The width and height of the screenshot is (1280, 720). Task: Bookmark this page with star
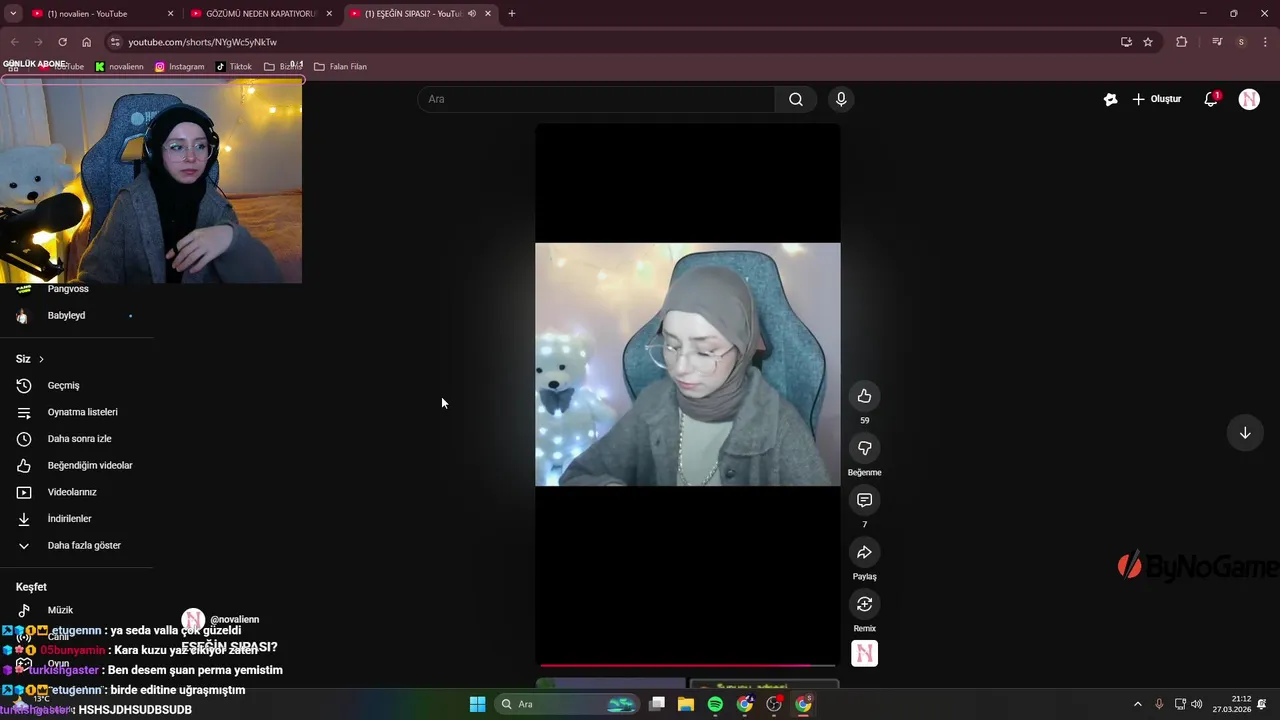point(1148,42)
